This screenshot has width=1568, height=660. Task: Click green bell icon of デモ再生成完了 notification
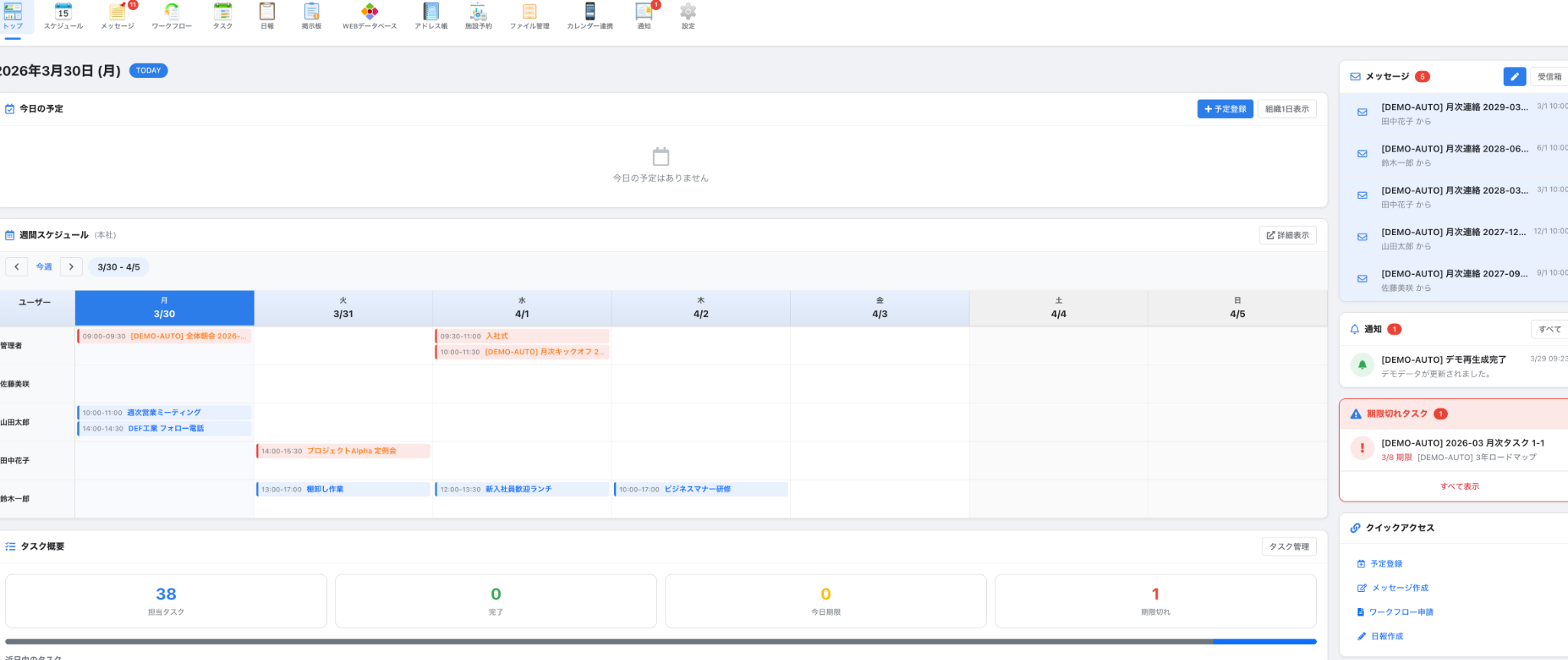point(1362,365)
